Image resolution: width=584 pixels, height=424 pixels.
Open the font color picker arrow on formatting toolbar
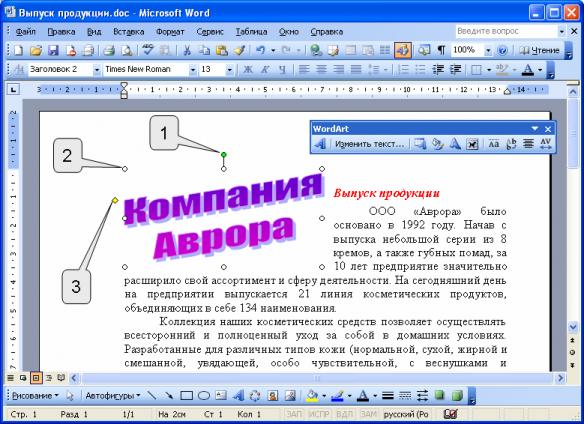(540, 70)
